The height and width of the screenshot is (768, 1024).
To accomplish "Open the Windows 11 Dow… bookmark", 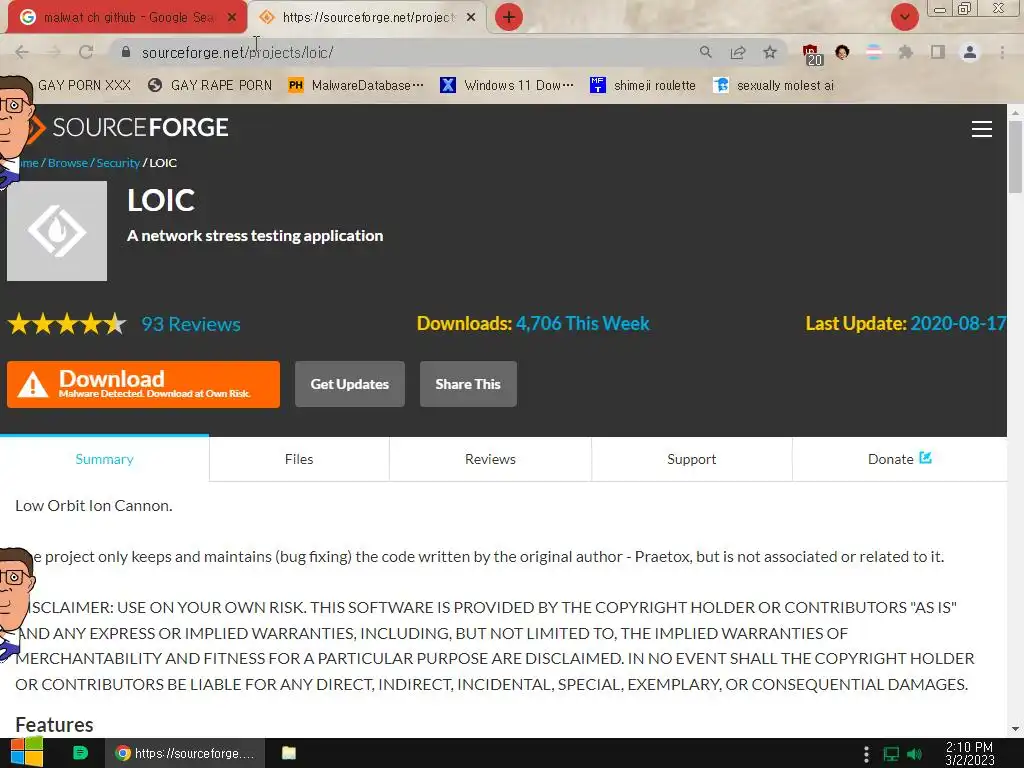I will coord(507,86).
